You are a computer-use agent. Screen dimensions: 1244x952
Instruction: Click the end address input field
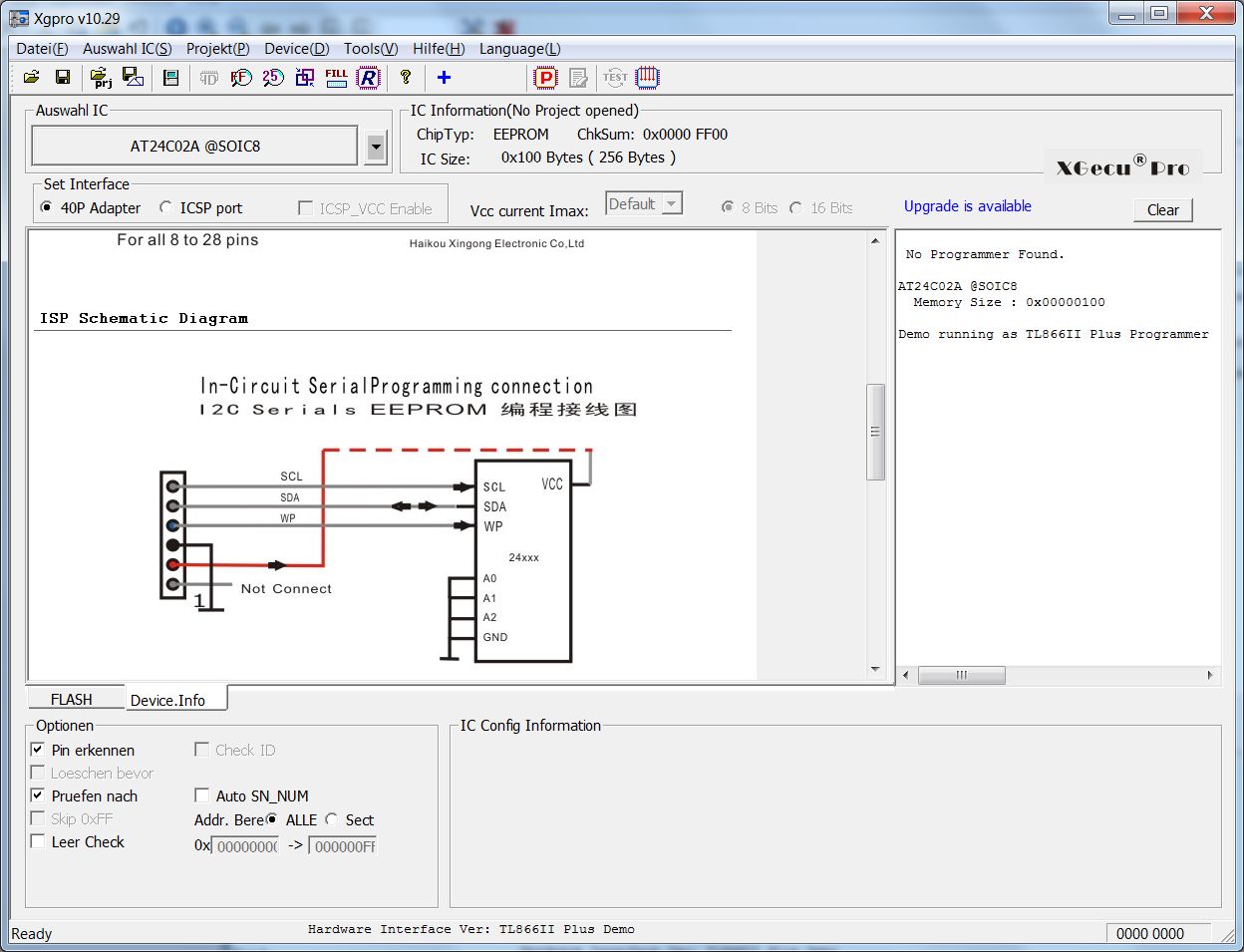[344, 845]
